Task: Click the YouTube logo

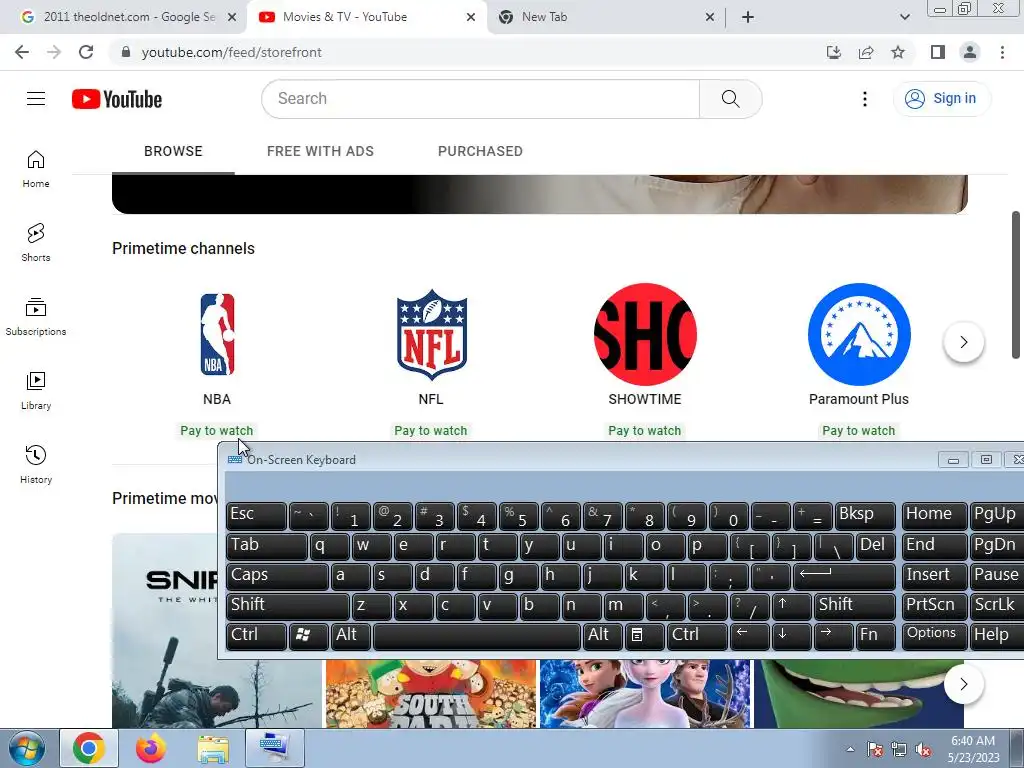Action: [x=117, y=99]
